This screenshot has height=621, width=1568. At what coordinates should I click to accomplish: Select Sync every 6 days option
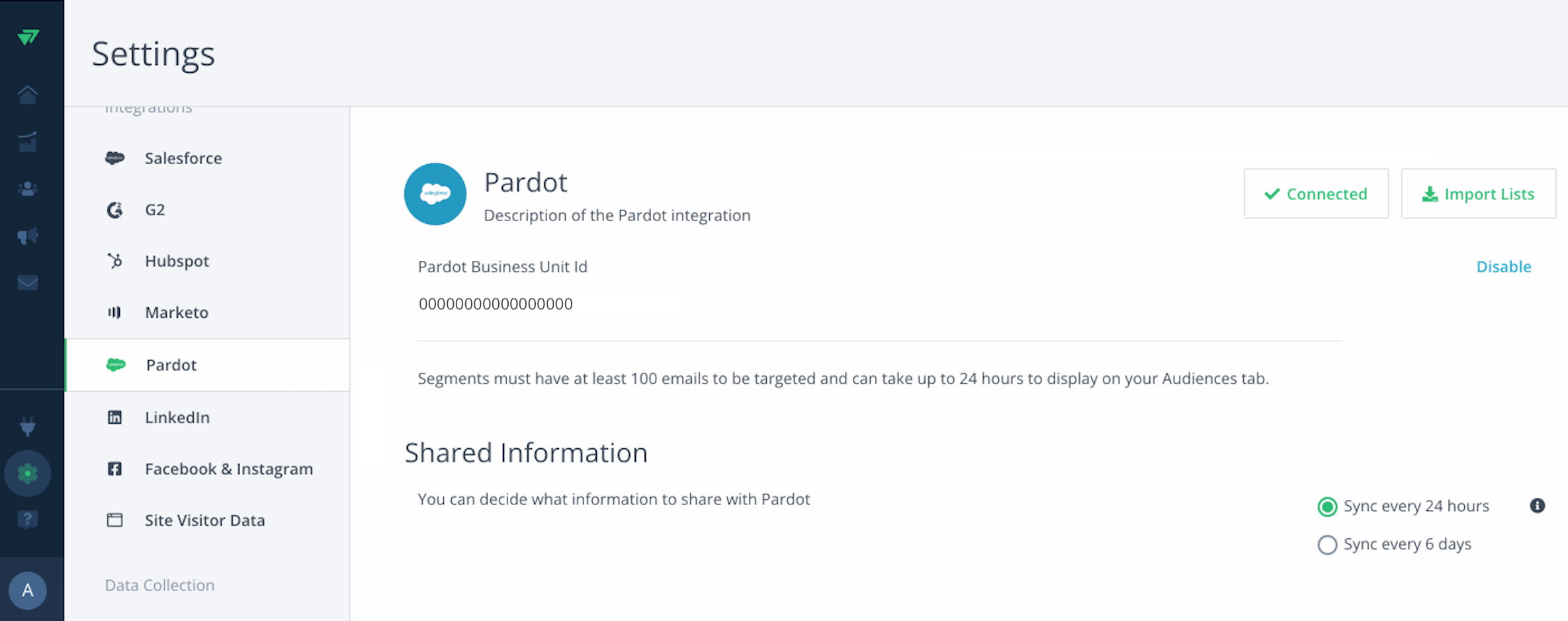coord(1394,544)
